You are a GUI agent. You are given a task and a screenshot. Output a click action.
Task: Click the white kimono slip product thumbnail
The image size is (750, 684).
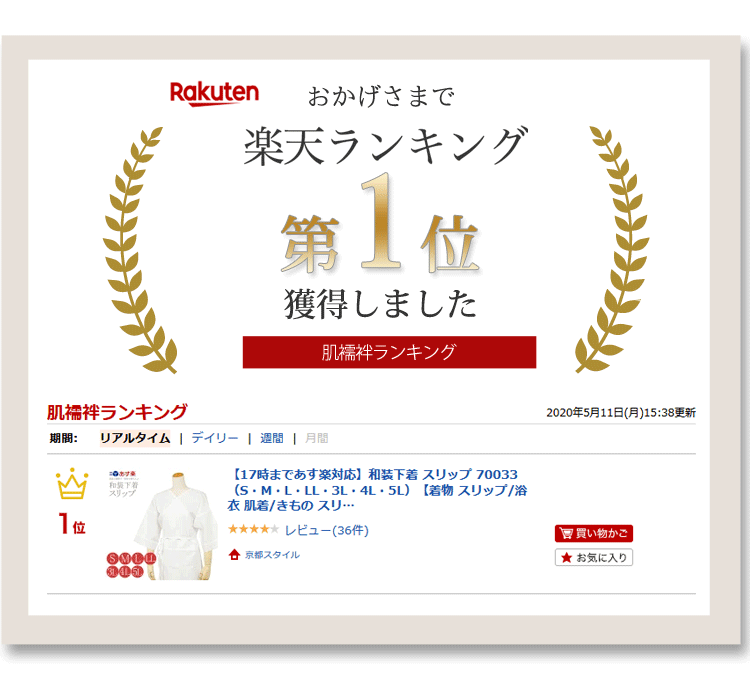(x=160, y=525)
